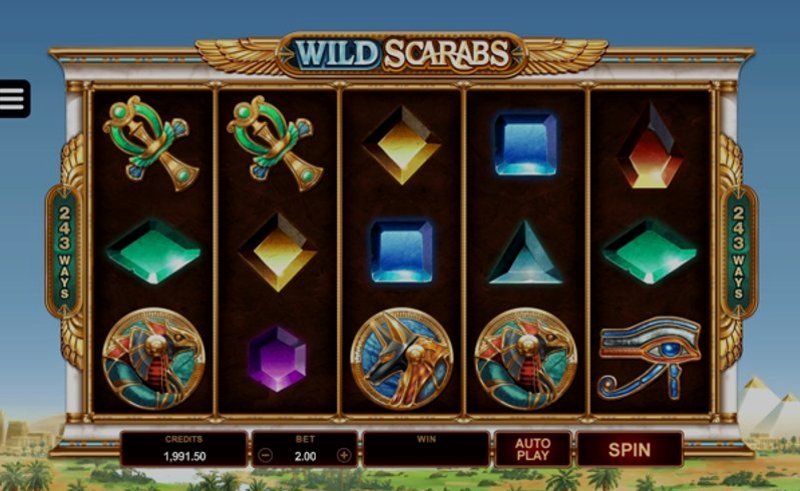Image resolution: width=800 pixels, height=491 pixels.
Task: Increase bet with the plus button
Action: [344, 455]
